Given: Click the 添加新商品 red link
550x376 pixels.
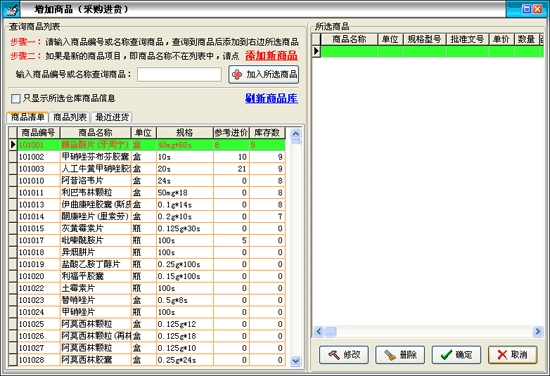Looking at the screenshot, I should pos(271,55).
